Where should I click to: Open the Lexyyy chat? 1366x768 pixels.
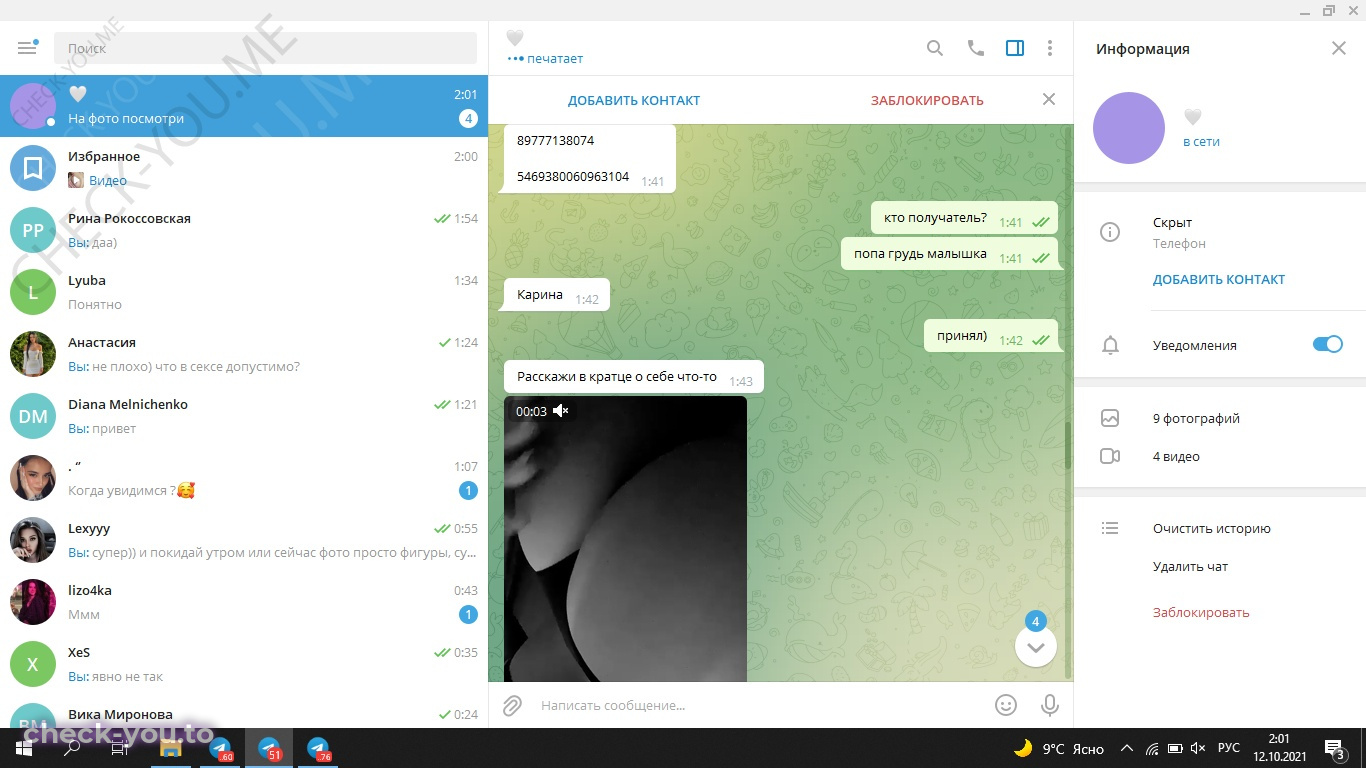244,540
